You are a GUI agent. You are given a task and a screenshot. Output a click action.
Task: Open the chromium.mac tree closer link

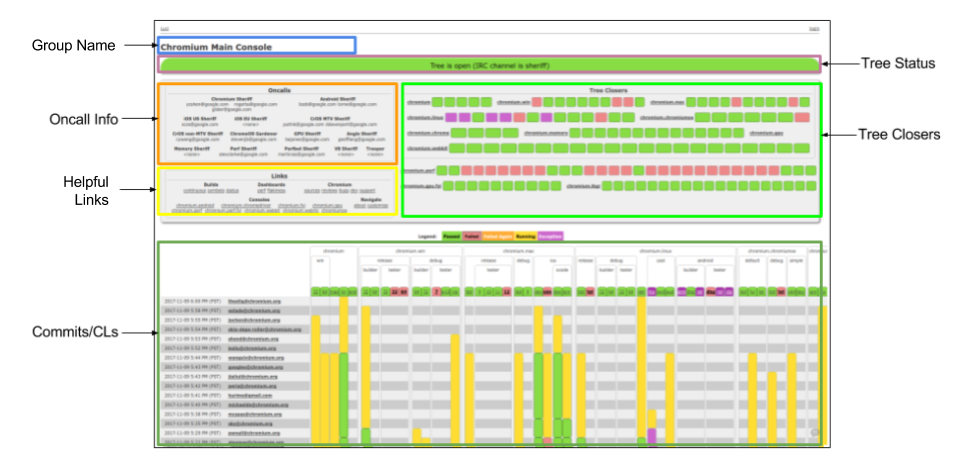(667, 102)
